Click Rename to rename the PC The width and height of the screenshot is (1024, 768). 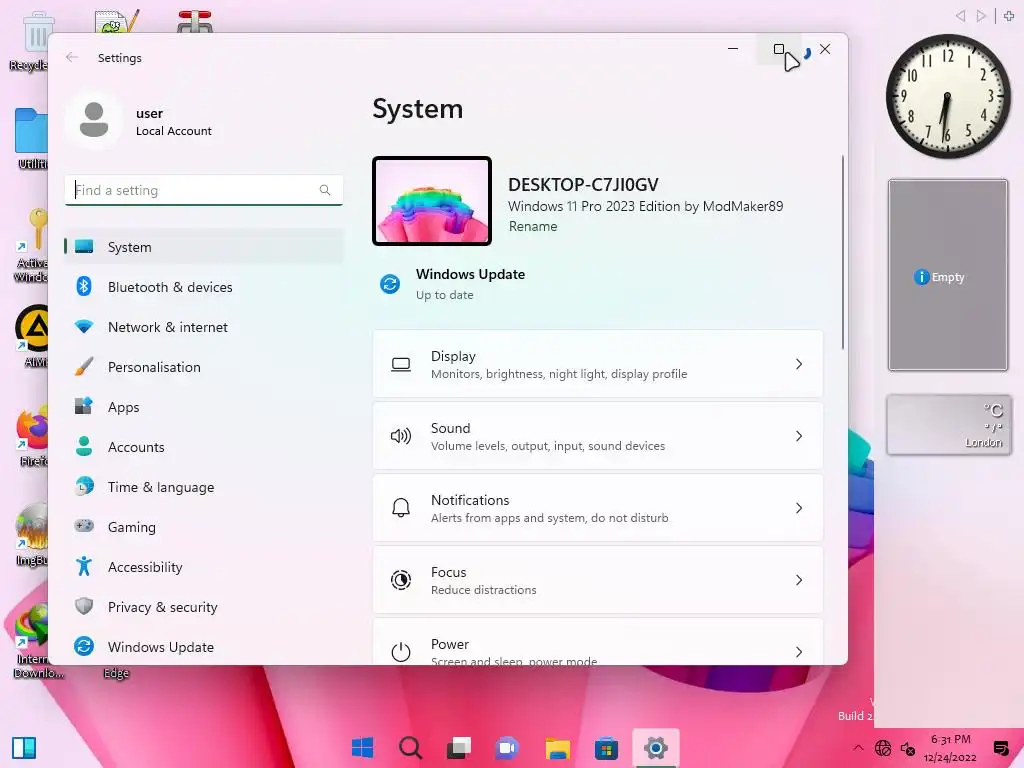(533, 227)
